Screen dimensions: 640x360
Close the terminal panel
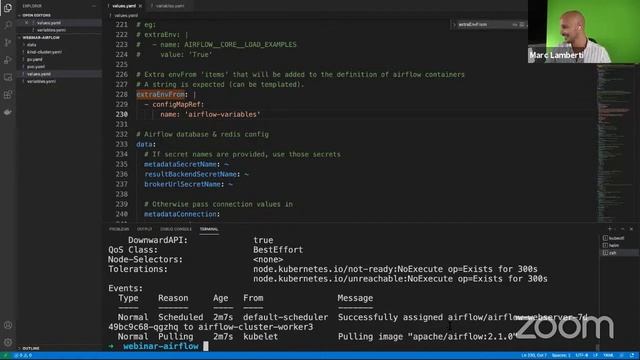(631, 229)
